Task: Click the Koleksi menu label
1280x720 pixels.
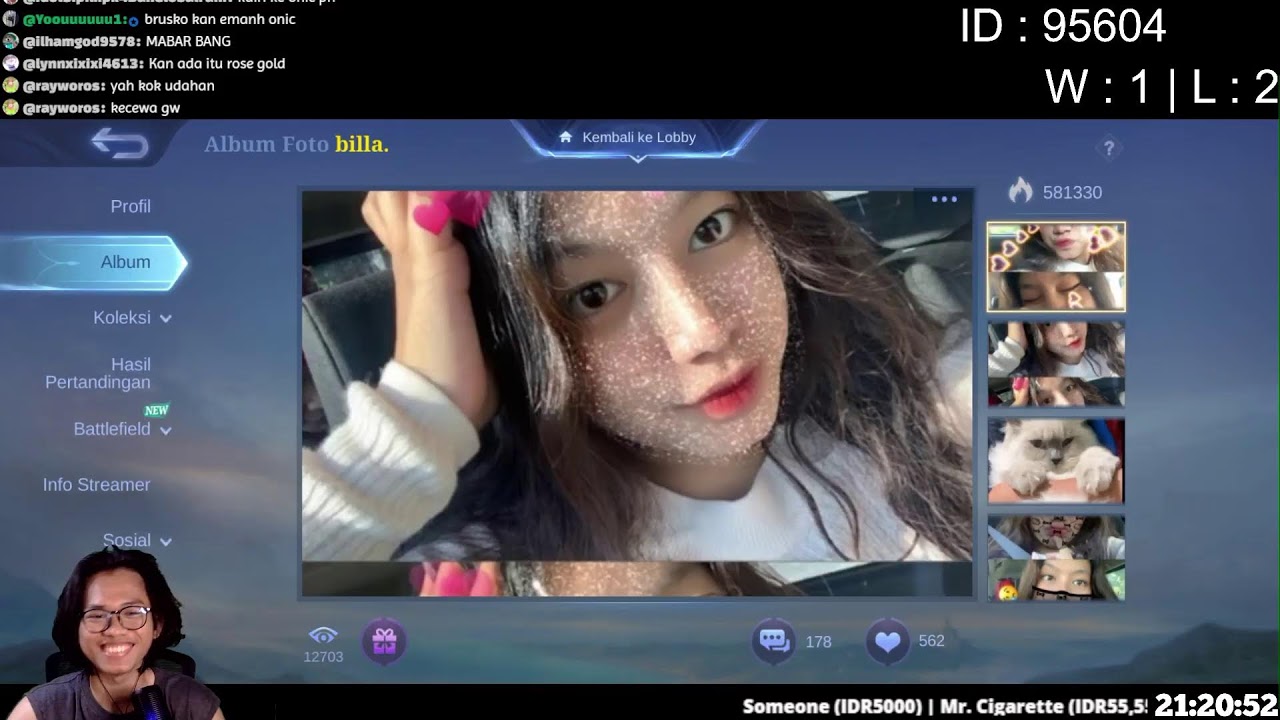Action: point(121,317)
